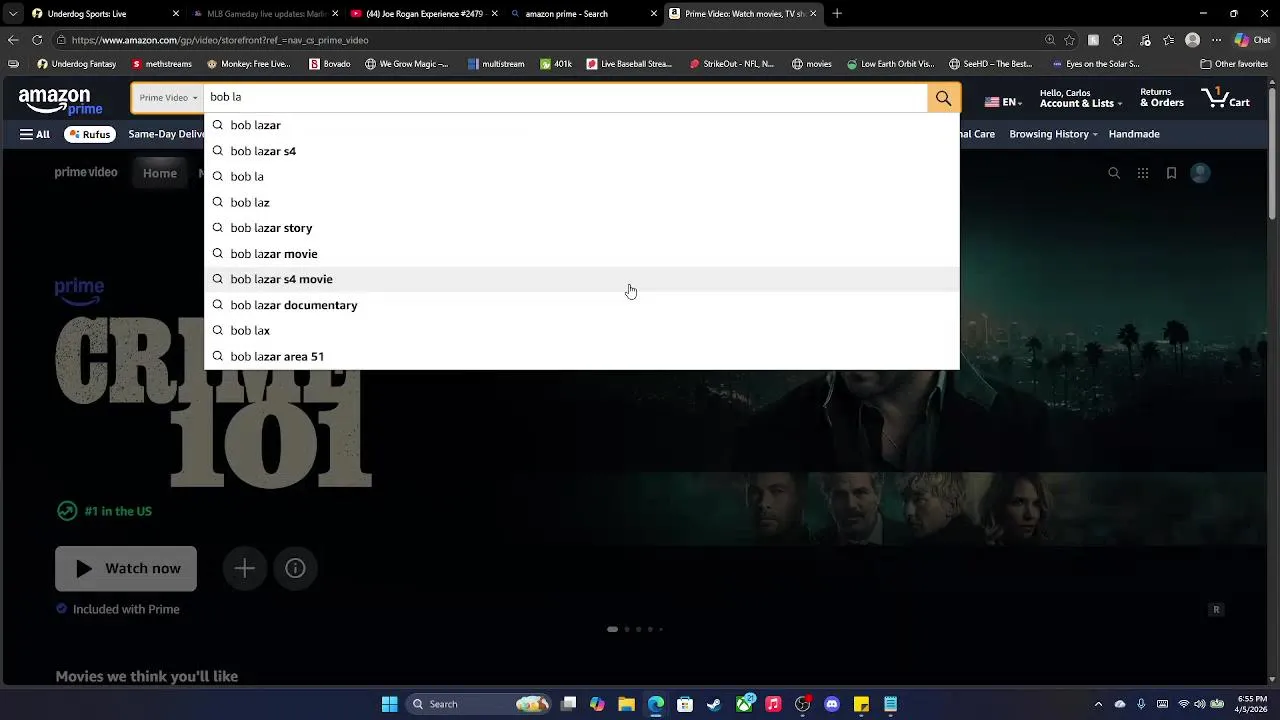Open the Handmade nav link
The height and width of the screenshot is (720, 1280).
click(x=1134, y=134)
